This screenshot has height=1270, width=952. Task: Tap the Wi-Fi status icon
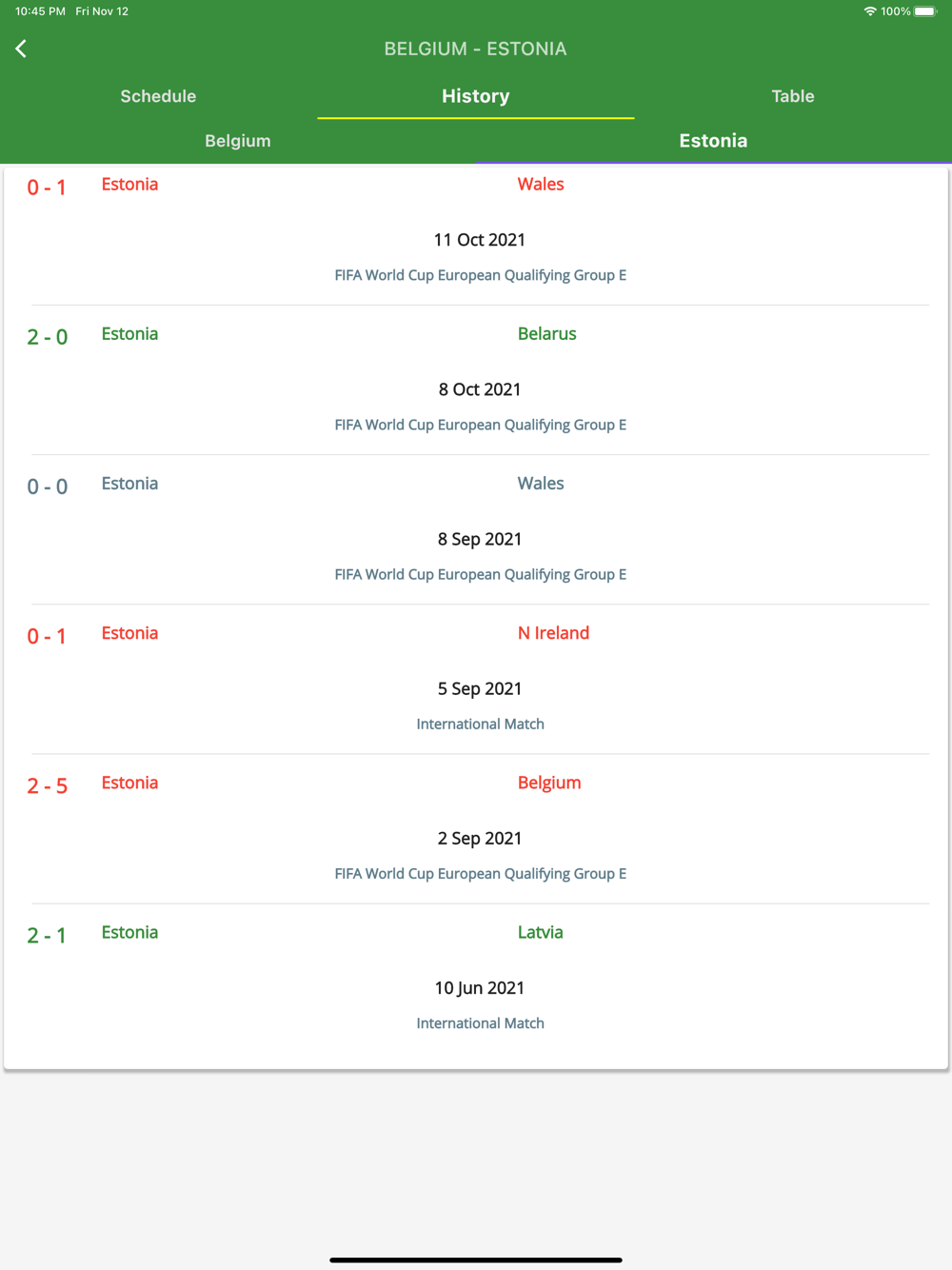(869, 11)
